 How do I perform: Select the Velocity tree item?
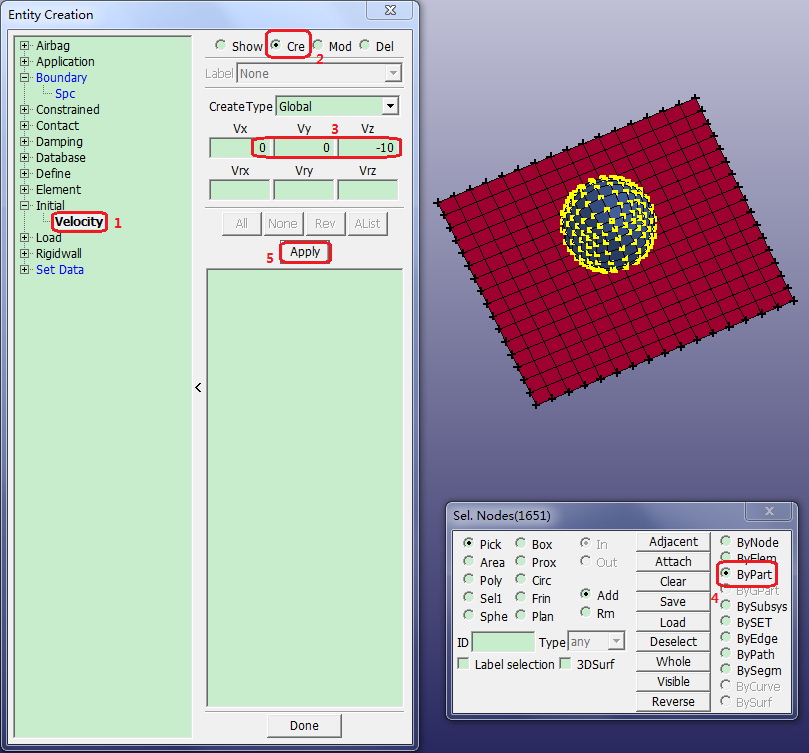(79, 222)
